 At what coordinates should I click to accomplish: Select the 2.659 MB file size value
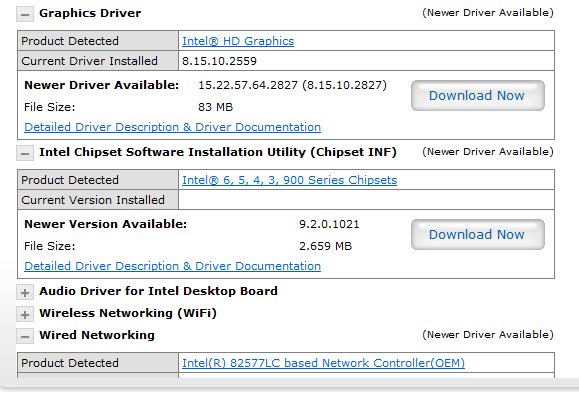point(325,246)
